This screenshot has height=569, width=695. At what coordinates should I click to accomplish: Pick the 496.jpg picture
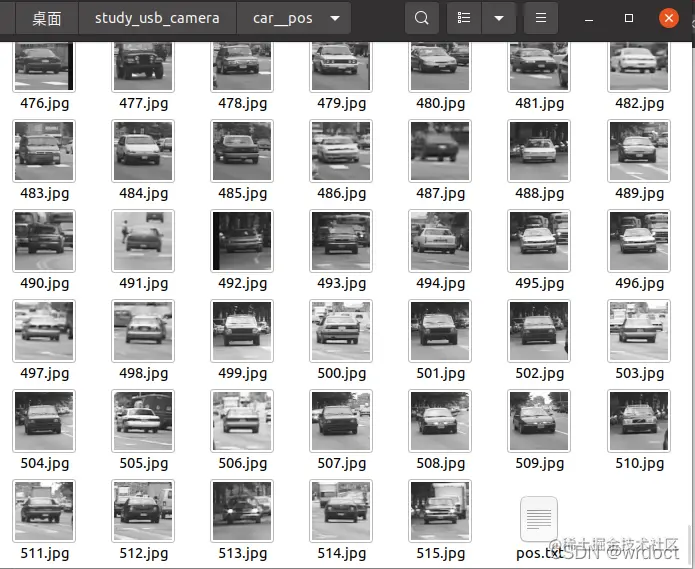(x=639, y=241)
